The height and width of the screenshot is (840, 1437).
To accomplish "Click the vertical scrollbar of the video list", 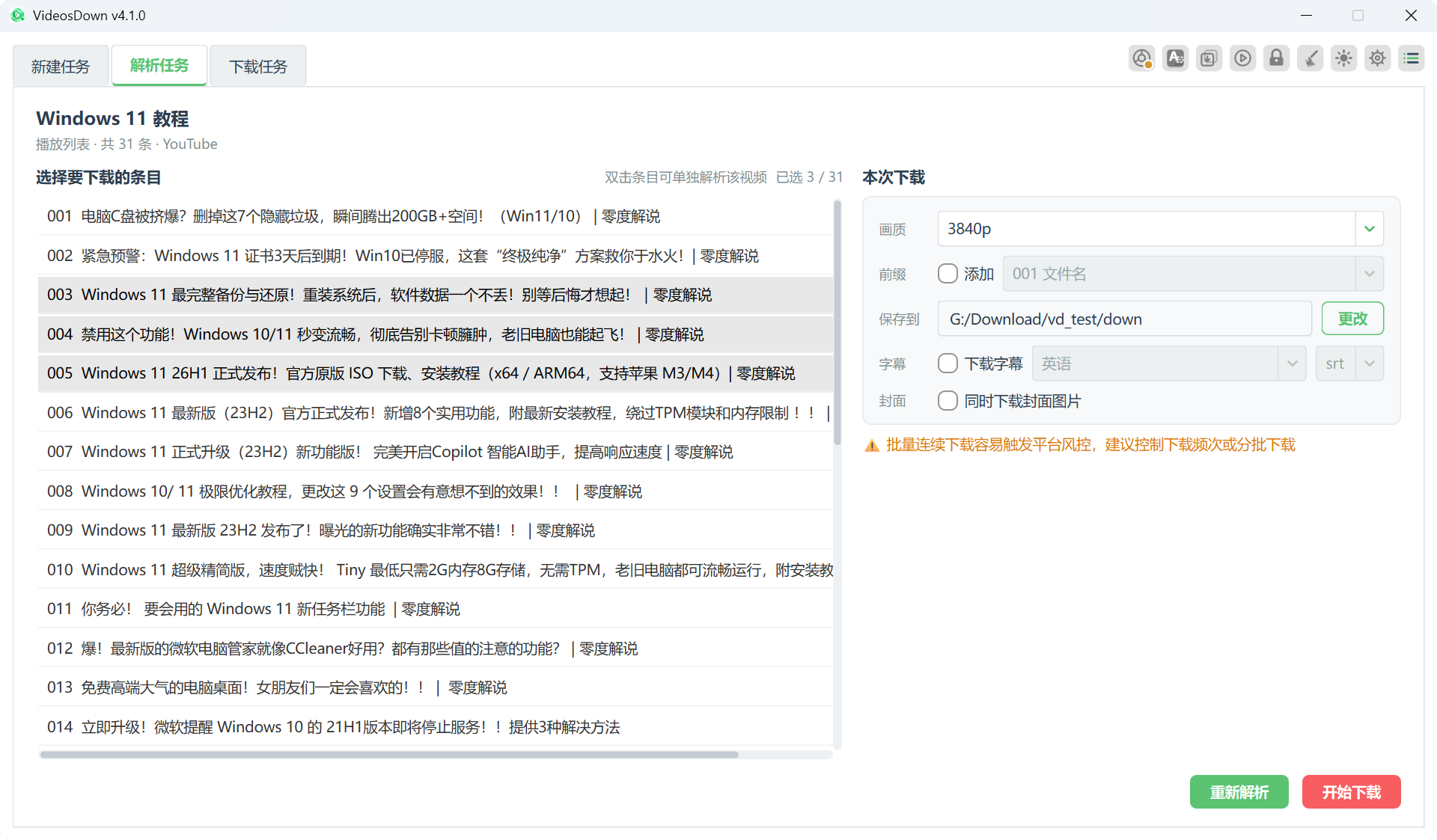I will (x=838, y=322).
